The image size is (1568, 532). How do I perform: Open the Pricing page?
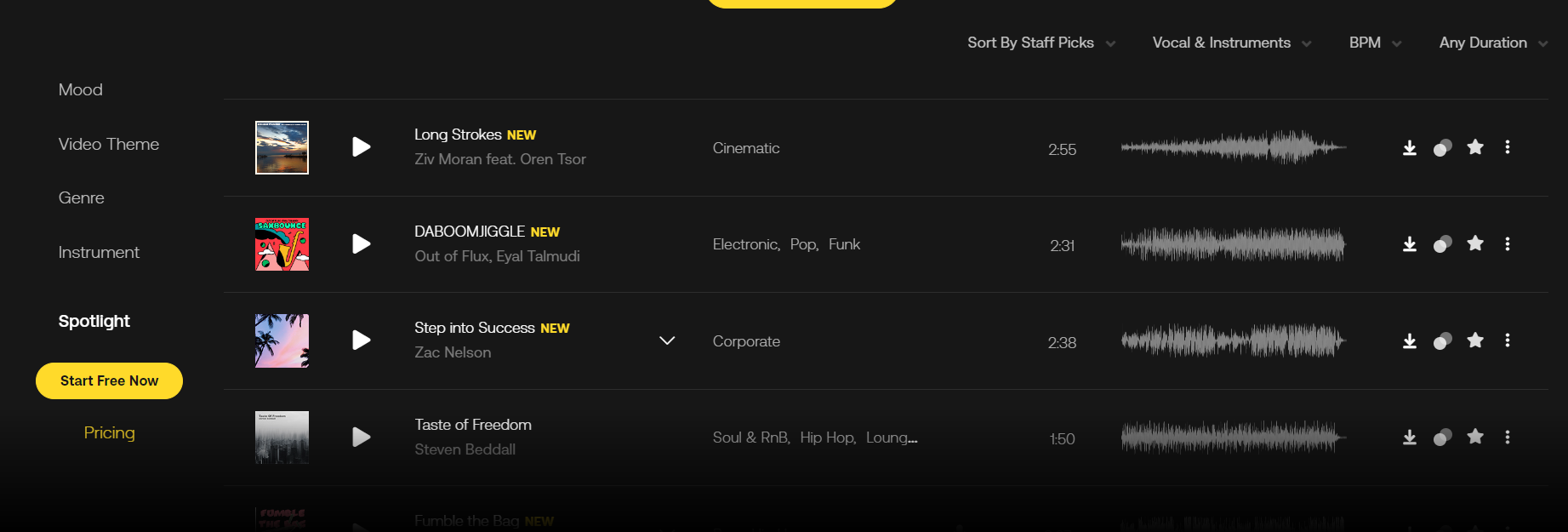click(x=109, y=432)
